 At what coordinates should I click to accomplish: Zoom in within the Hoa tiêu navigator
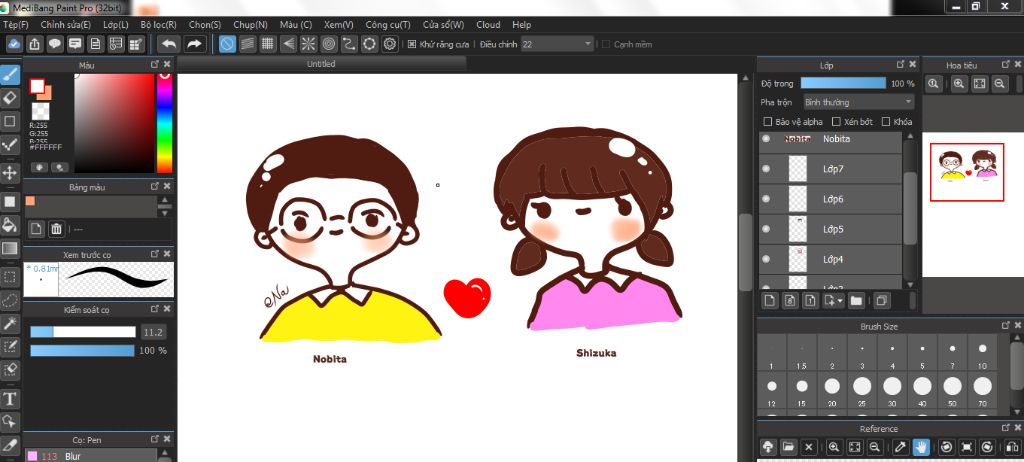(959, 84)
